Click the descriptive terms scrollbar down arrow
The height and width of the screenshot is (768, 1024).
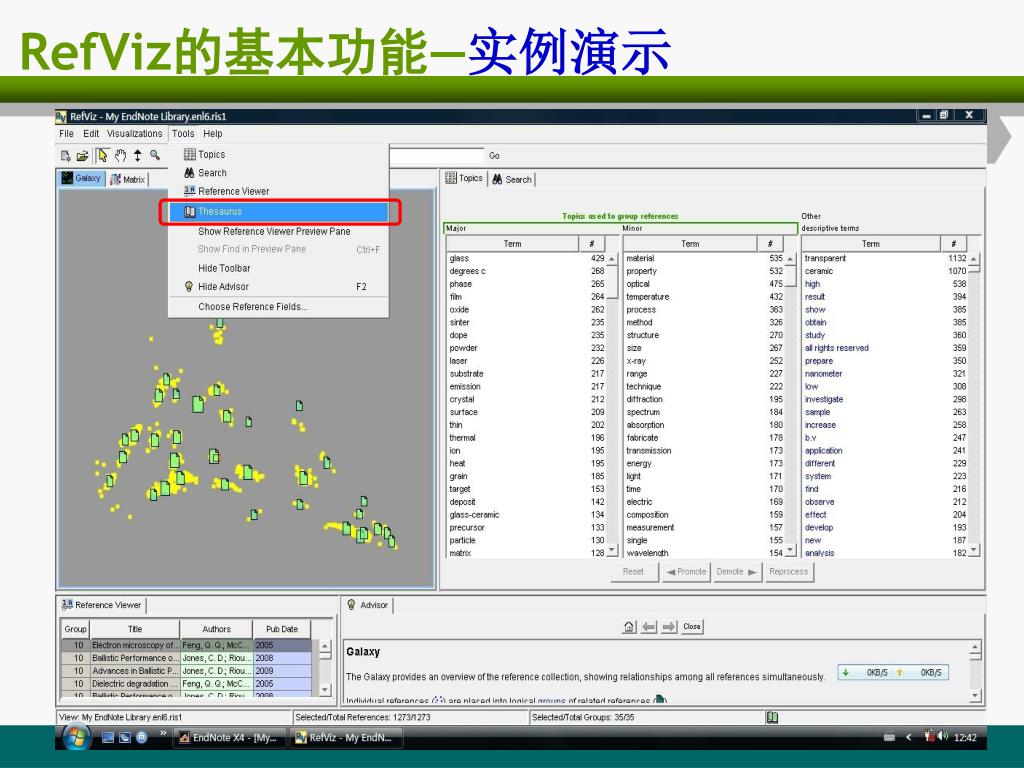974,551
